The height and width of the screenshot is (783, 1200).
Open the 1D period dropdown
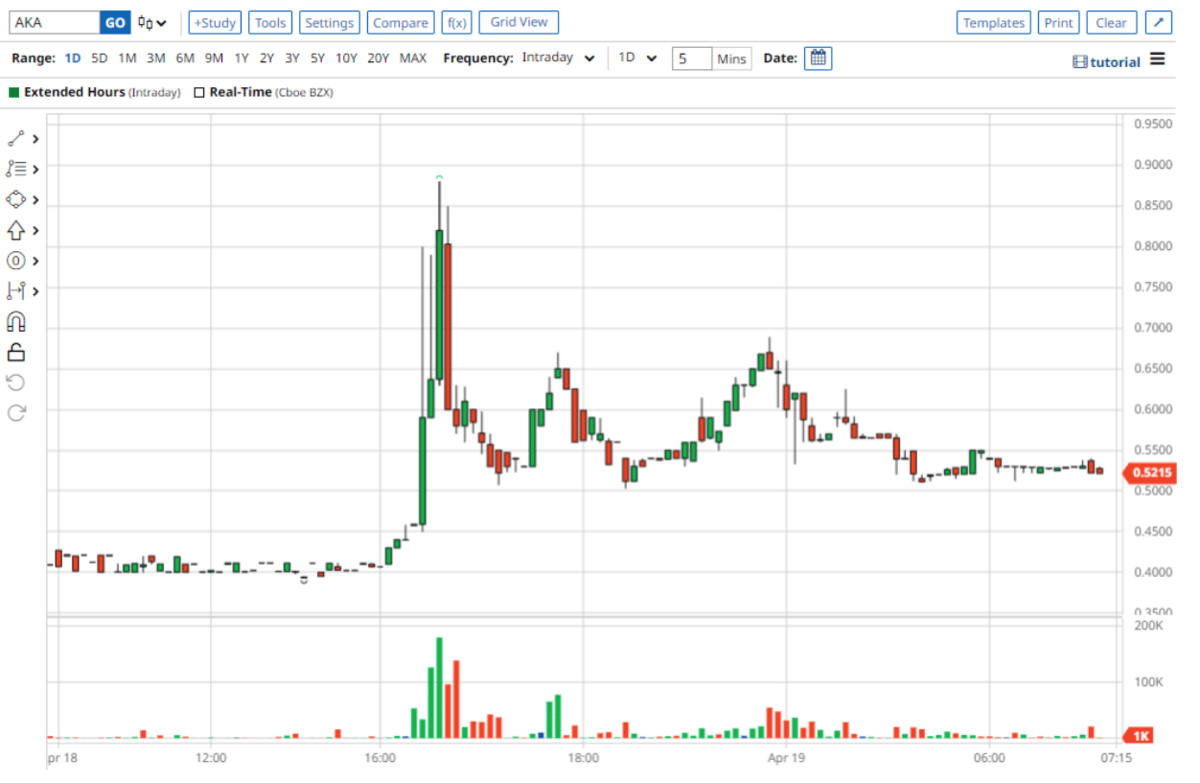[x=637, y=58]
